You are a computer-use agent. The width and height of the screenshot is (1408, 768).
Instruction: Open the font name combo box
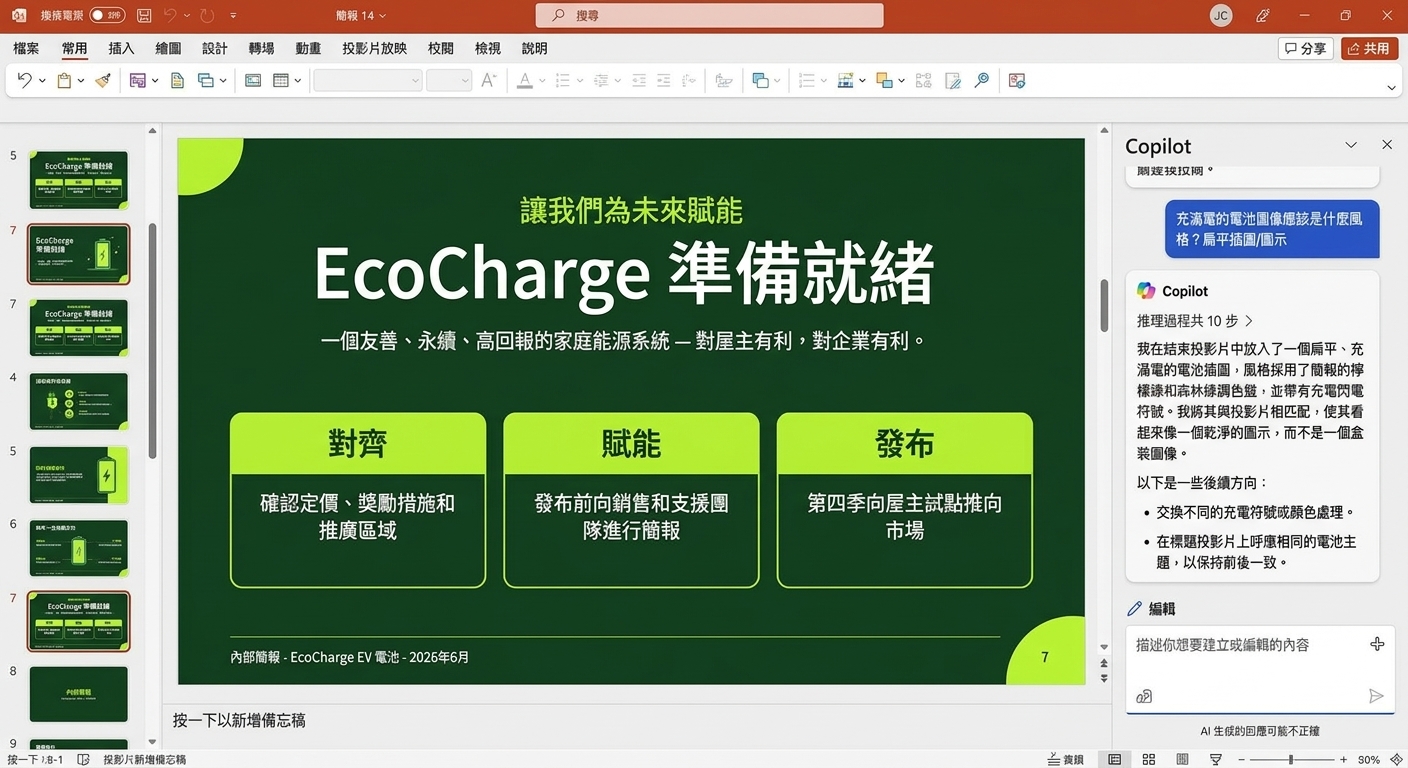click(x=368, y=81)
